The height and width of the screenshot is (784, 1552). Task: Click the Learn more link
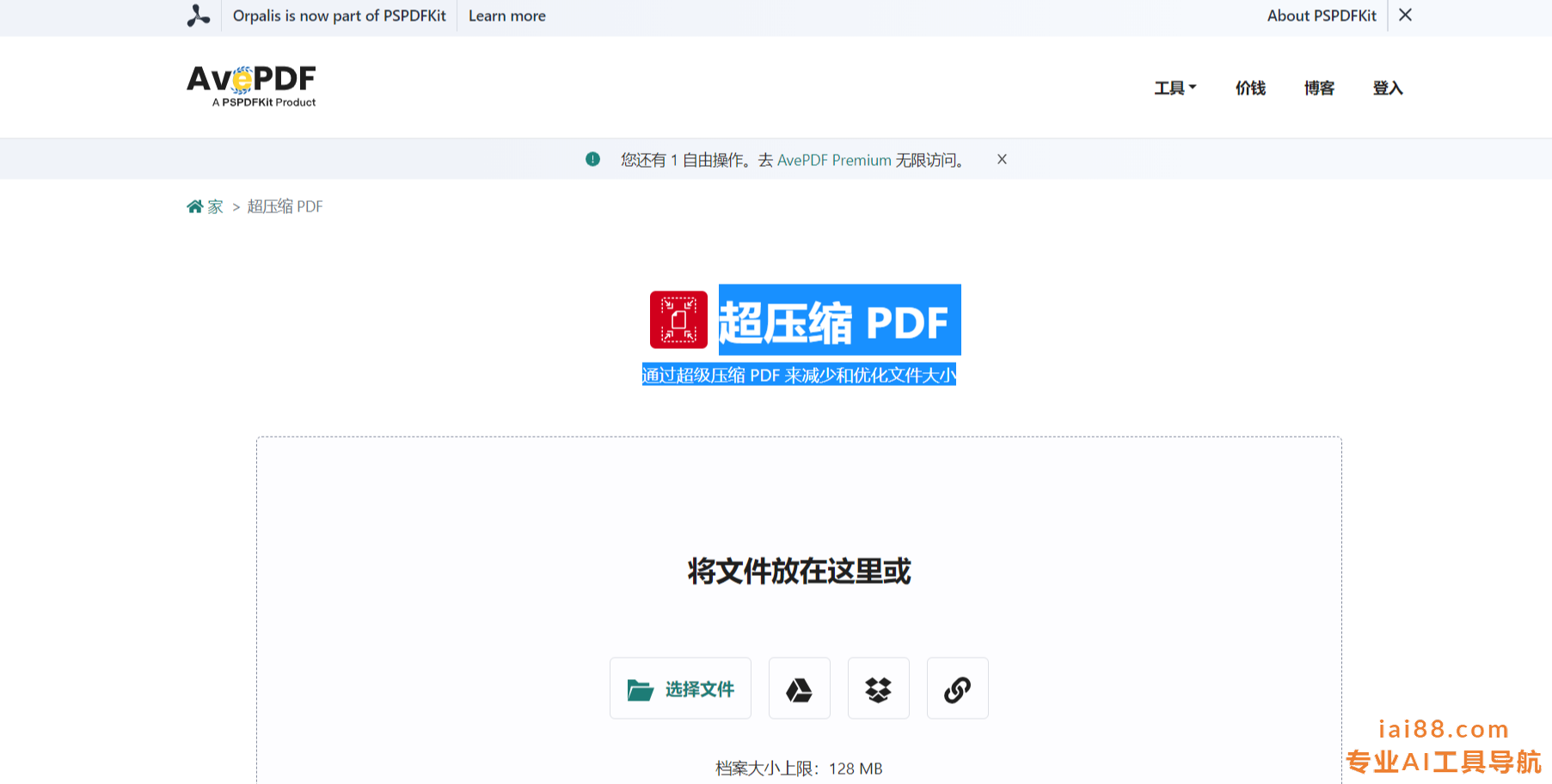(x=506, y=16)
